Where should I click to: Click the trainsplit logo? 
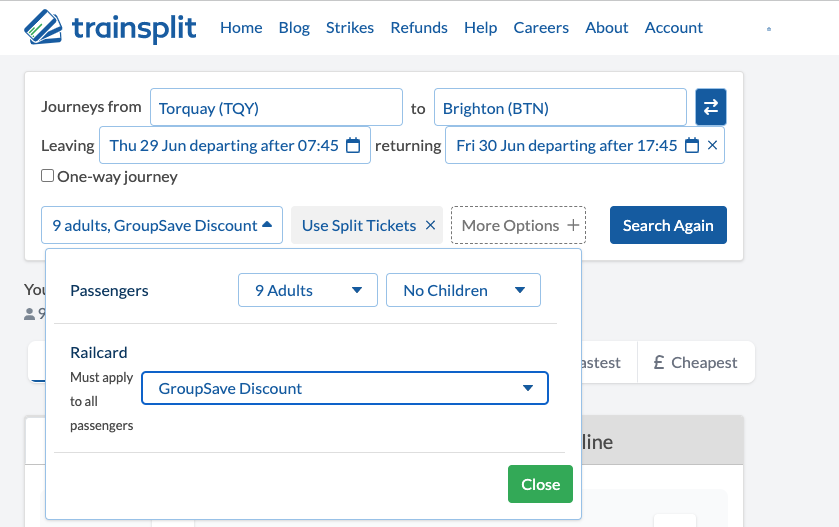coord(110,27)
